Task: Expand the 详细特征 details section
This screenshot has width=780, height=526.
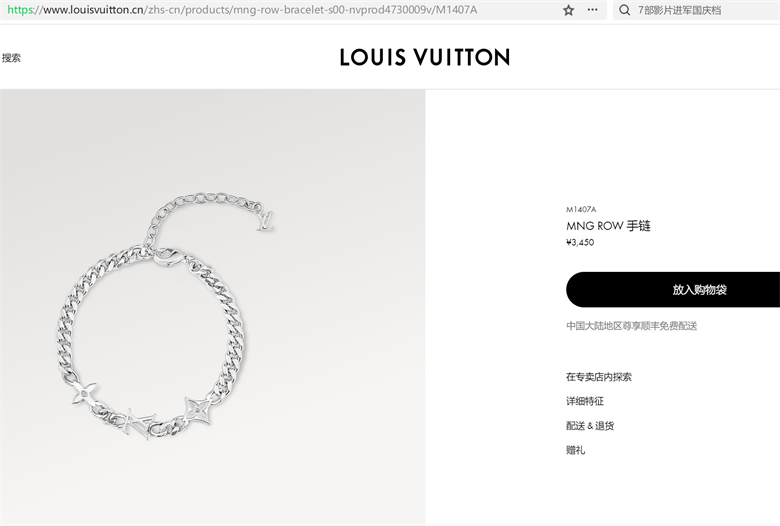Action: [585, 401]
